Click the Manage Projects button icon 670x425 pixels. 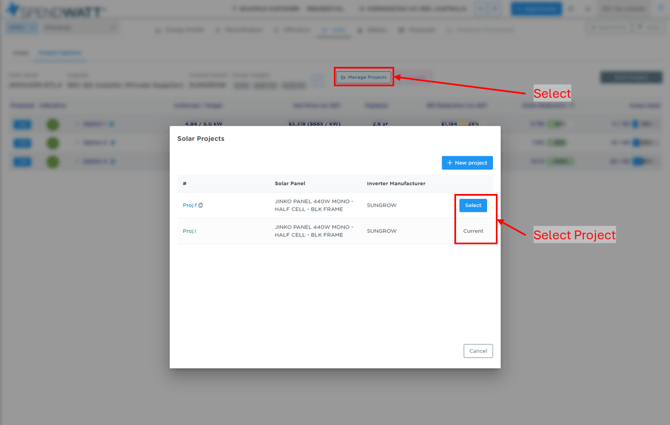tap(343, 77)
